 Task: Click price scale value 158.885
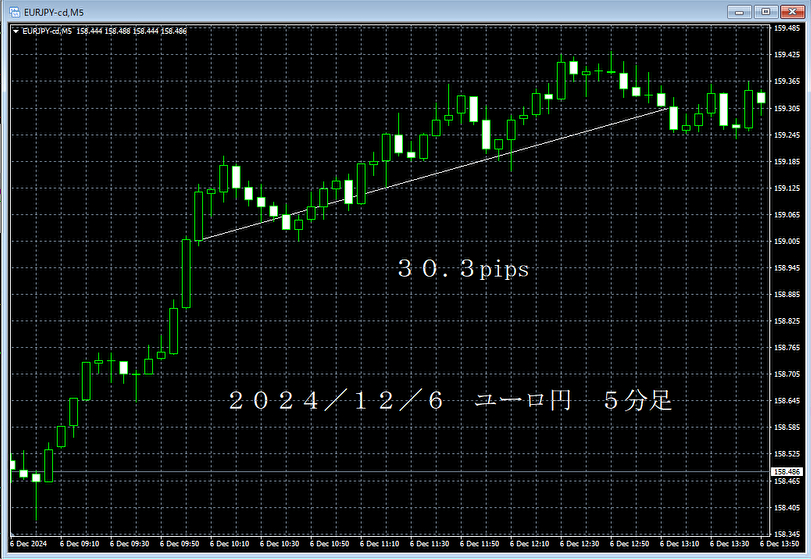787,294
